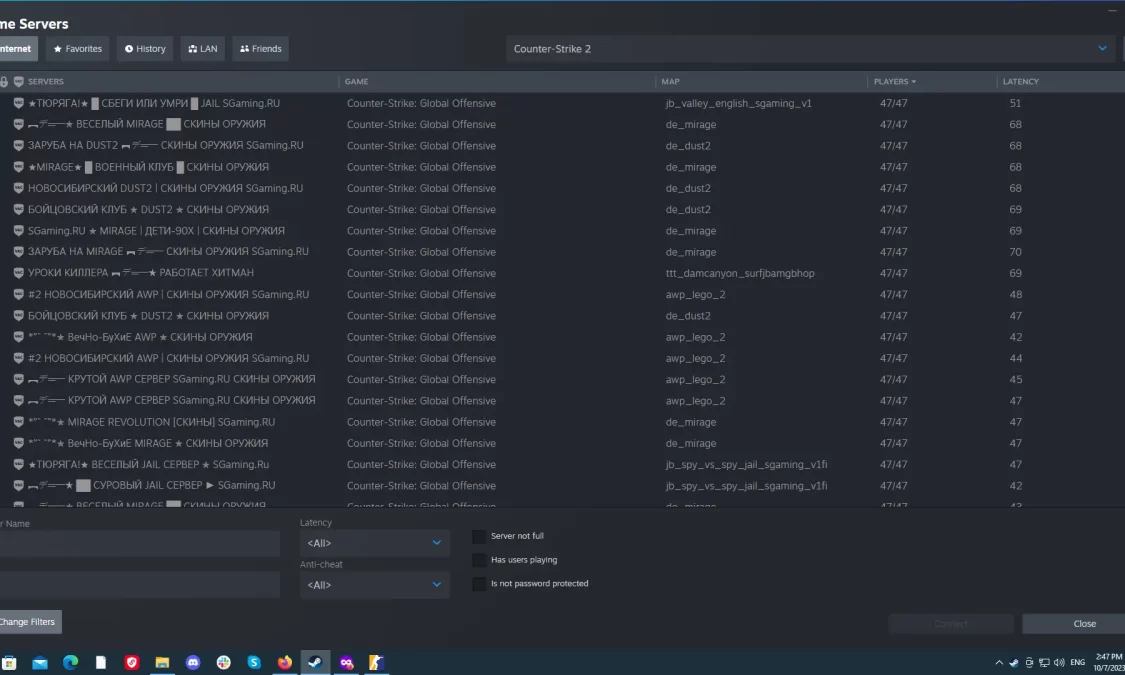Click the latency value 70
Viewport: 1125px width, 675px height.
click(x=1015, y=252)
